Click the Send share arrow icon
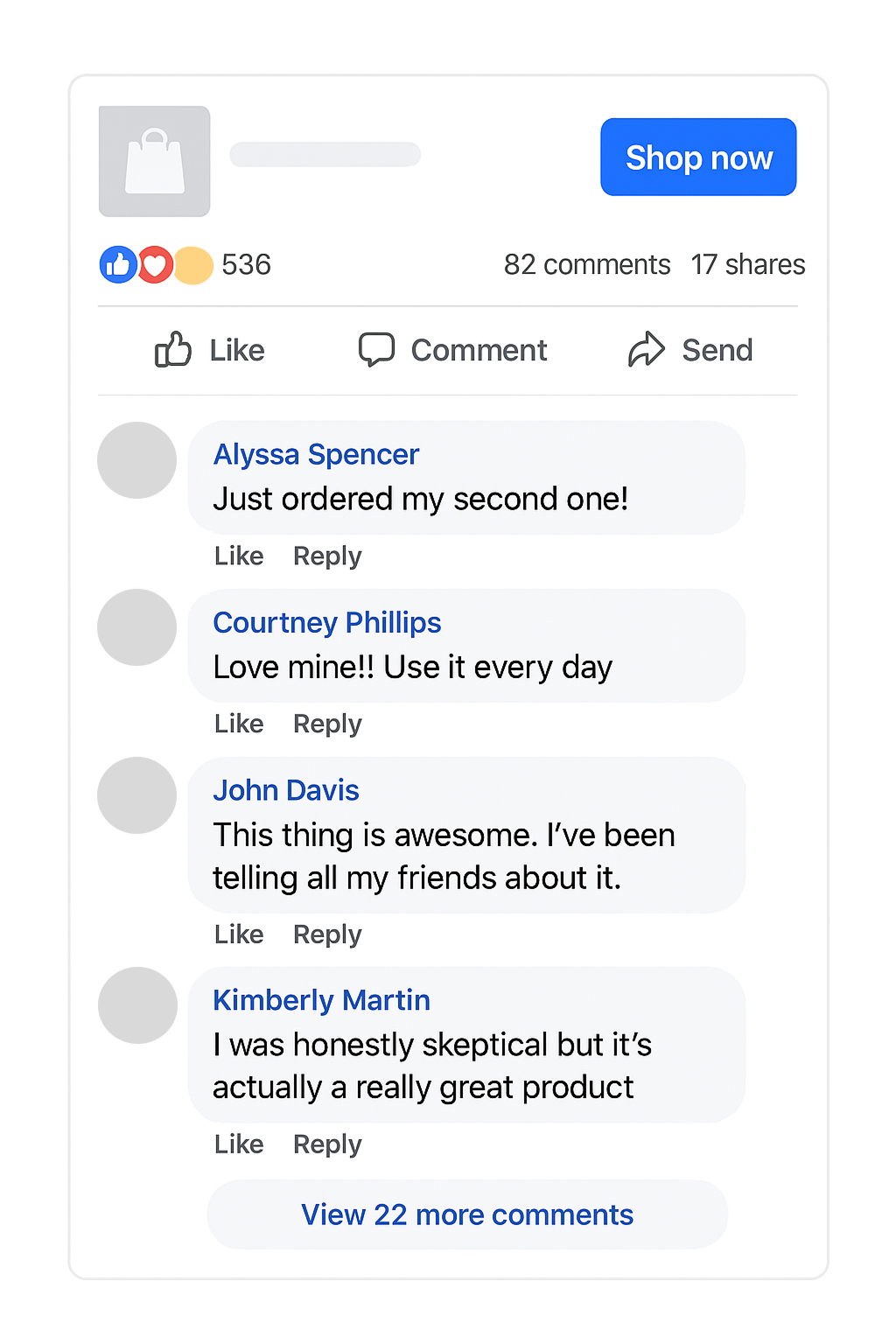 coord(647,349)
